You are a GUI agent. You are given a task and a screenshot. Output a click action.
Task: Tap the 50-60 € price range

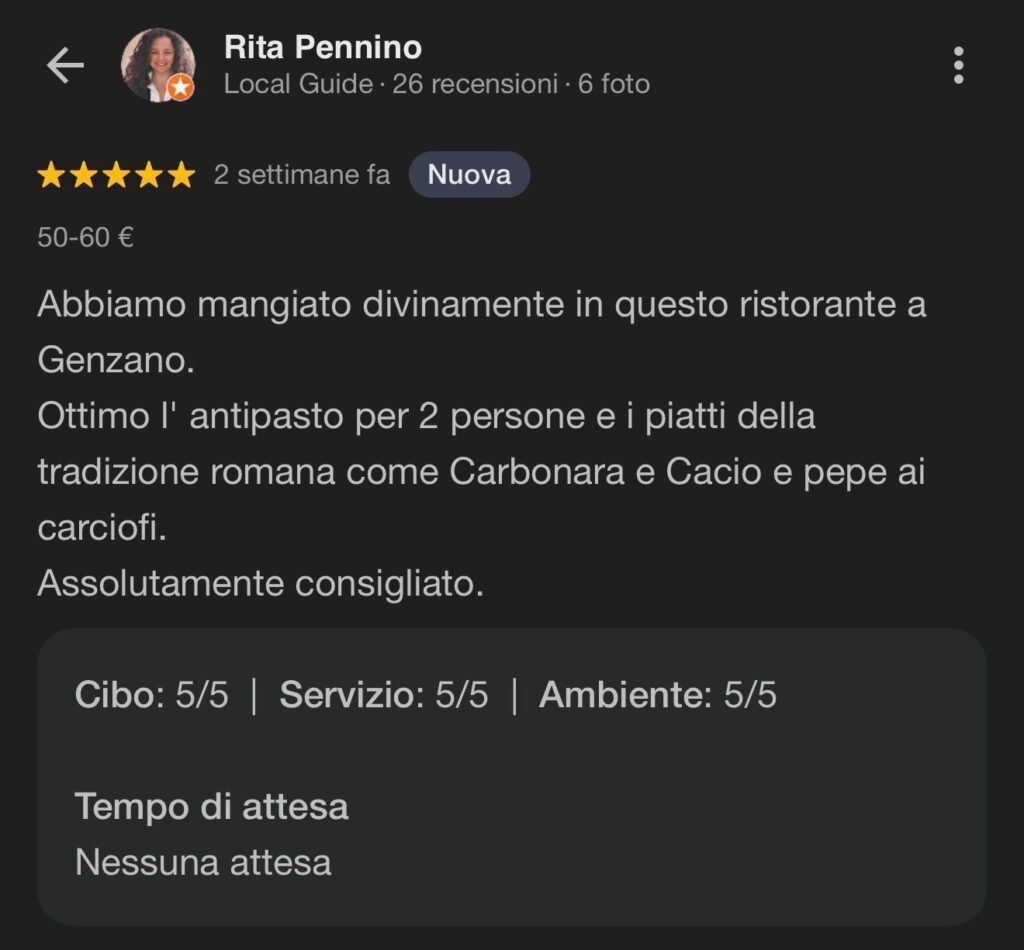click(86, 238)
